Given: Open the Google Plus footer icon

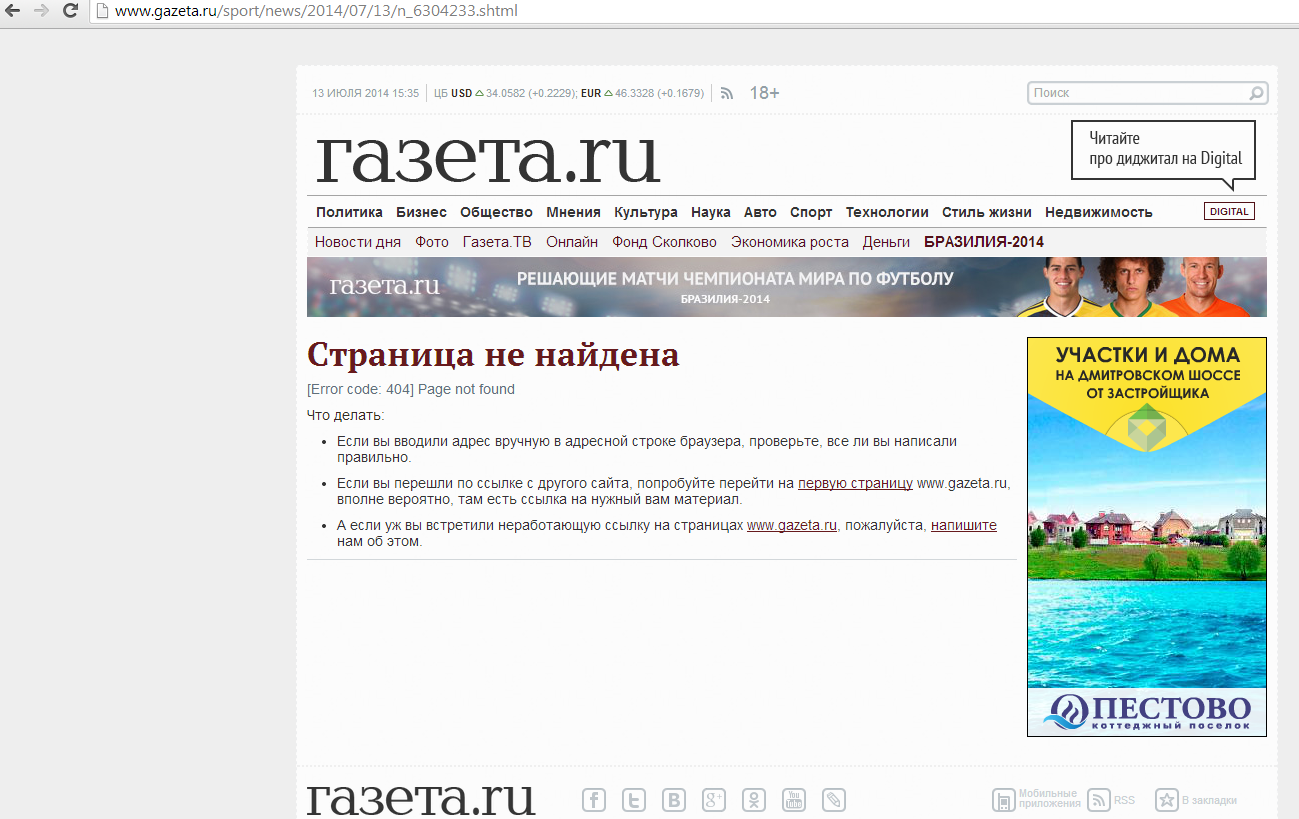Looking at the screenshot, I should click(x=714, y=800).
